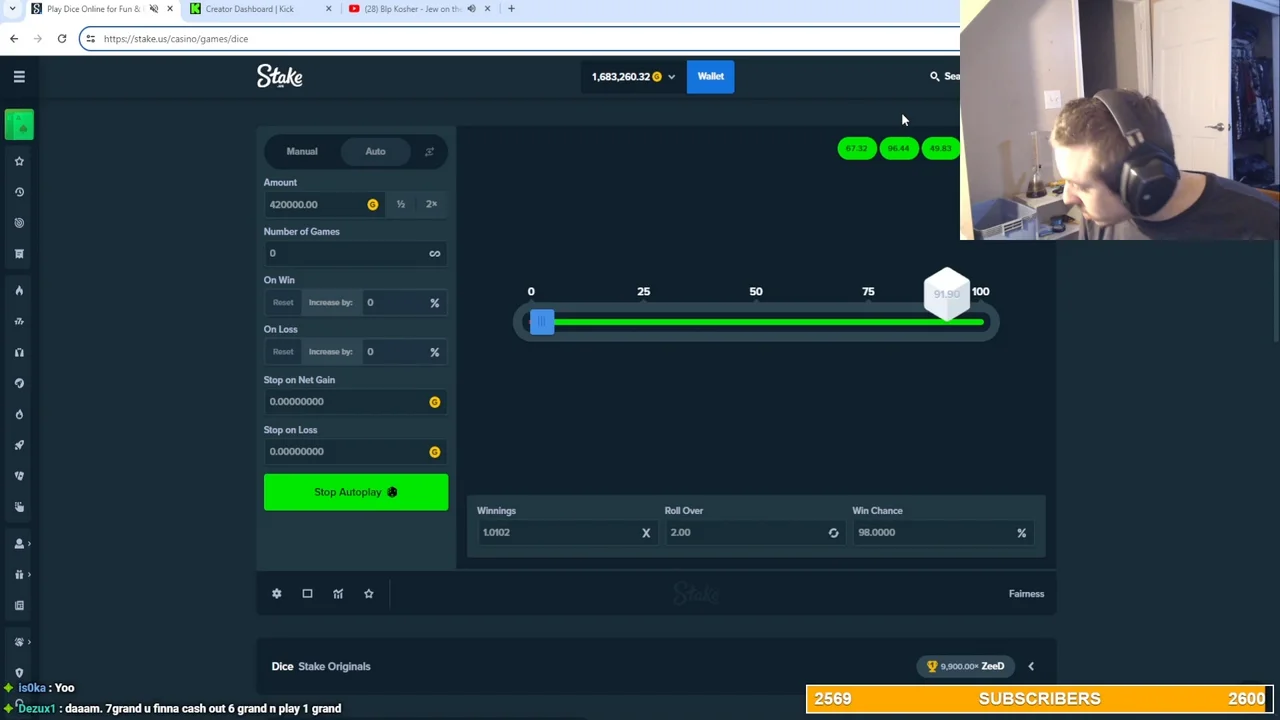Image resolution: width=1280 pixels, height=720 pixels.
Task: Open the 9,900.00× ZeeD high win badge
Action: 966,667
